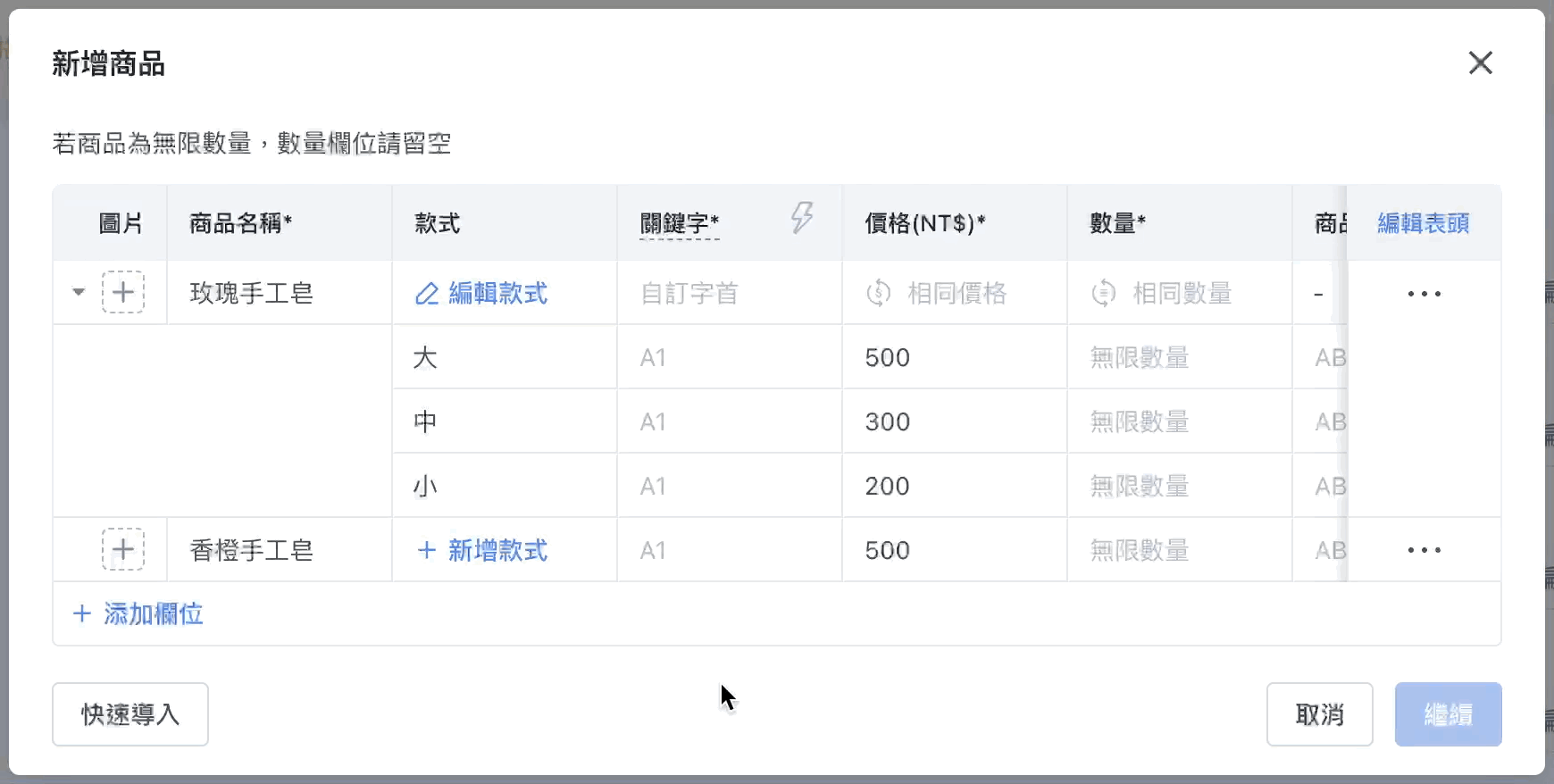Add image for 玫瑰手工皂
The image size is (1554, 784).
point(123,292)
